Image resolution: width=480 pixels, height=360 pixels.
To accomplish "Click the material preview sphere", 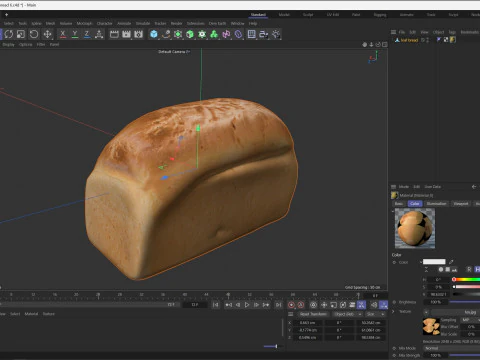I will tap(415, 229).
